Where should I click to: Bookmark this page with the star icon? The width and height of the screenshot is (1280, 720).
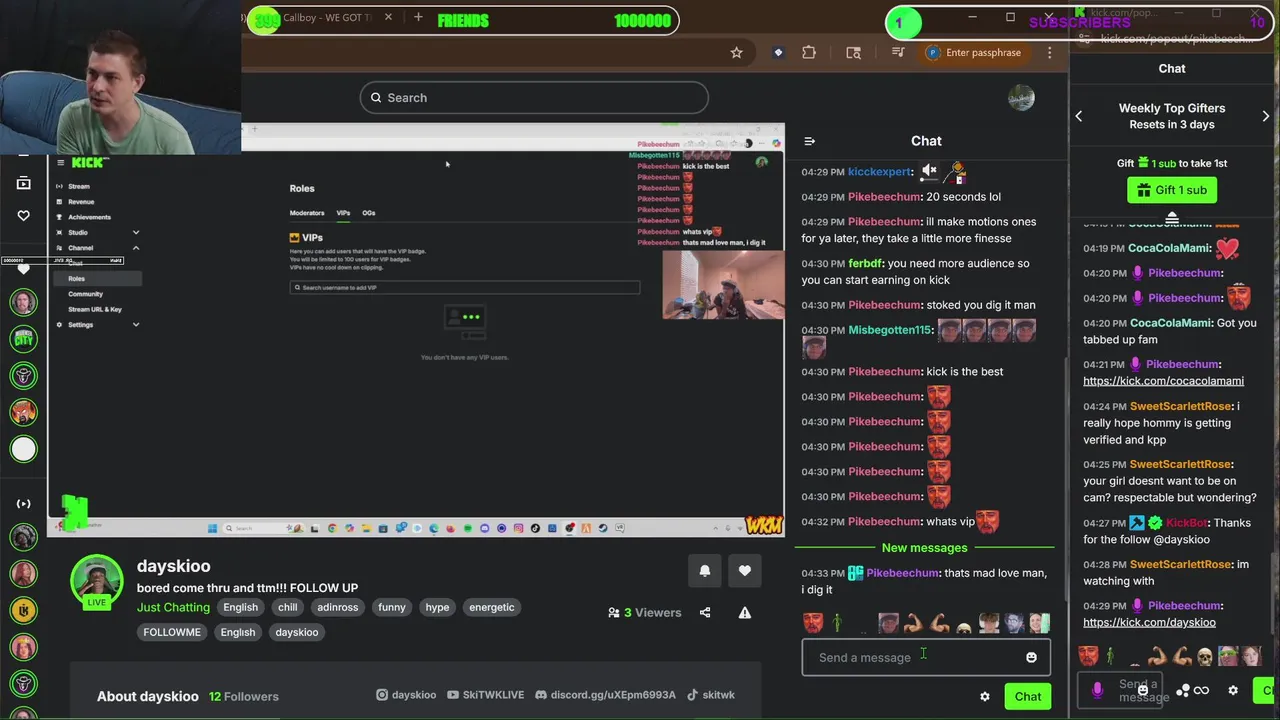pyautogui.click(x=737, y=53)
